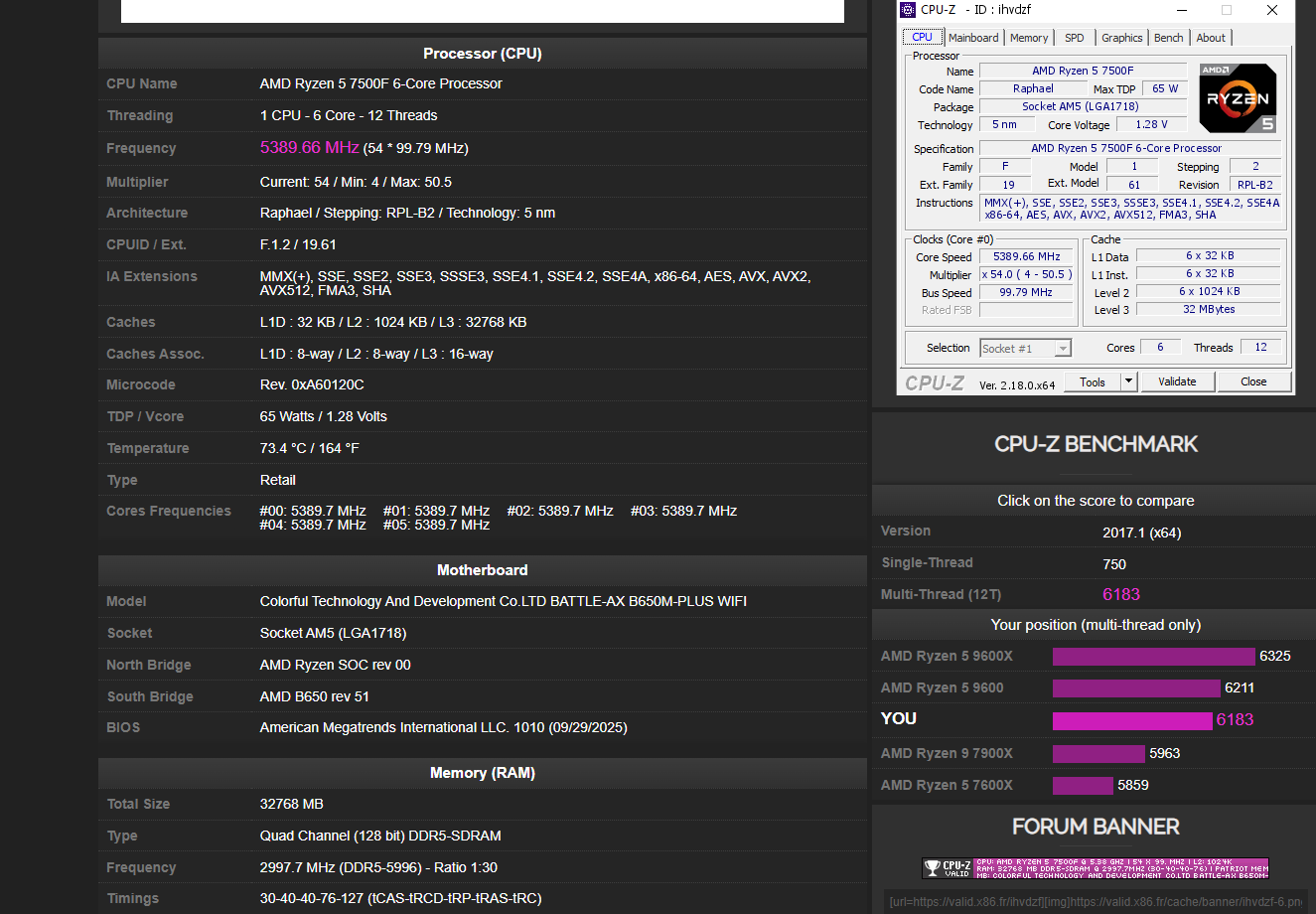Viewport: 1316px width, 914px height.
Task: Click the CPU-Z app icon in title bar
Action: click(x=908, y=10)
